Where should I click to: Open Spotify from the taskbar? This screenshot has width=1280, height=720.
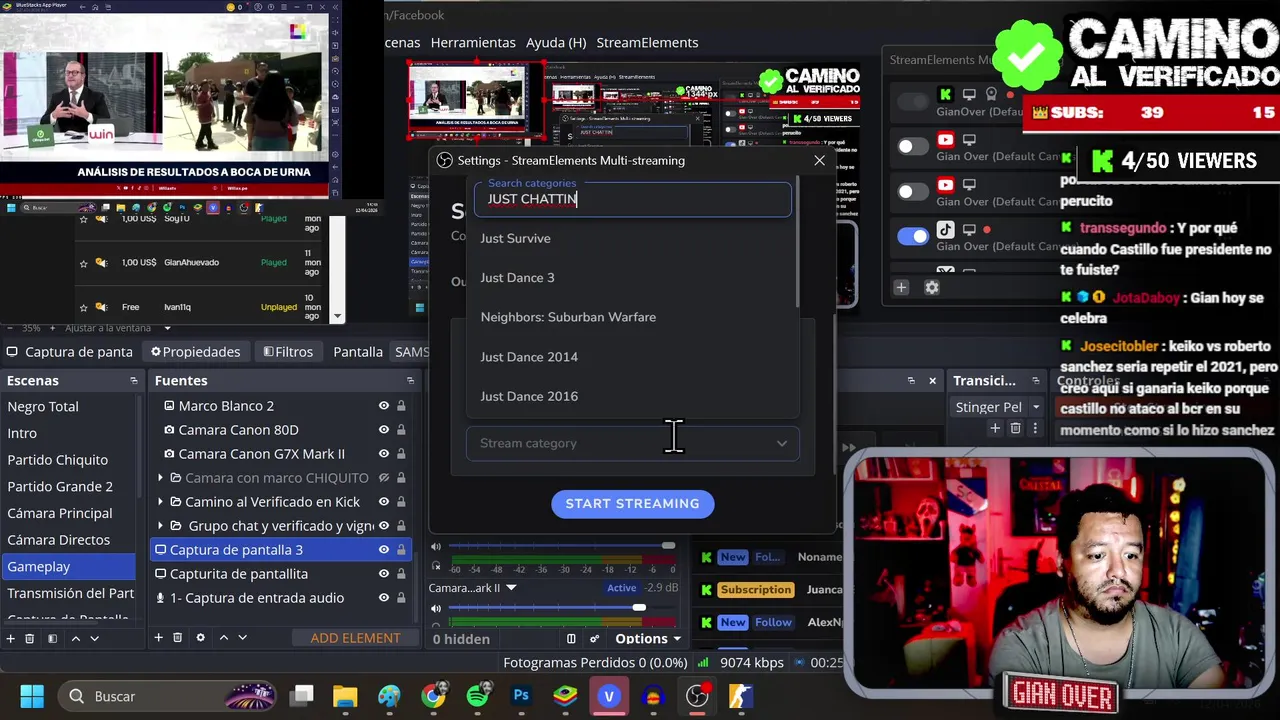pyautogui.click(x=477, y=696)
